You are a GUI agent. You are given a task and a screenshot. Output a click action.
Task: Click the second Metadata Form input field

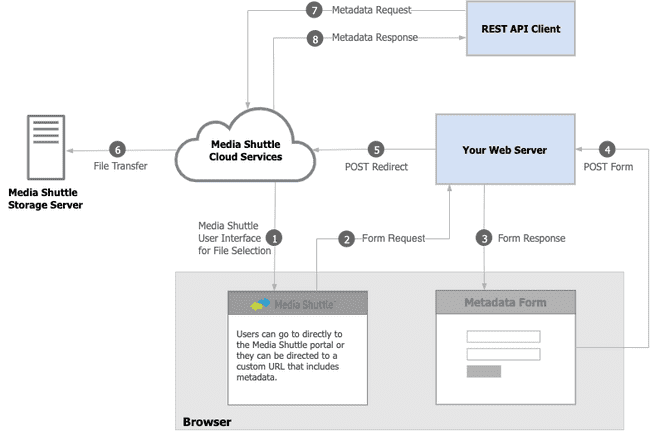(x=503, y=354)
